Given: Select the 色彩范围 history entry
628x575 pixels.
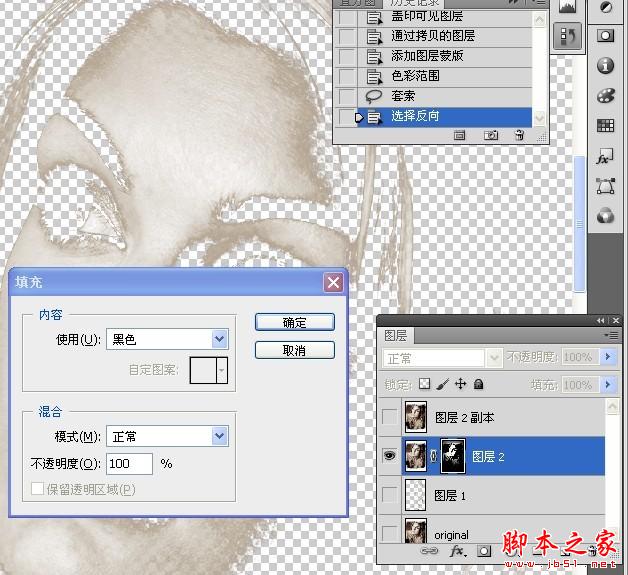Looking at the screenshot, I should (433, 76).
